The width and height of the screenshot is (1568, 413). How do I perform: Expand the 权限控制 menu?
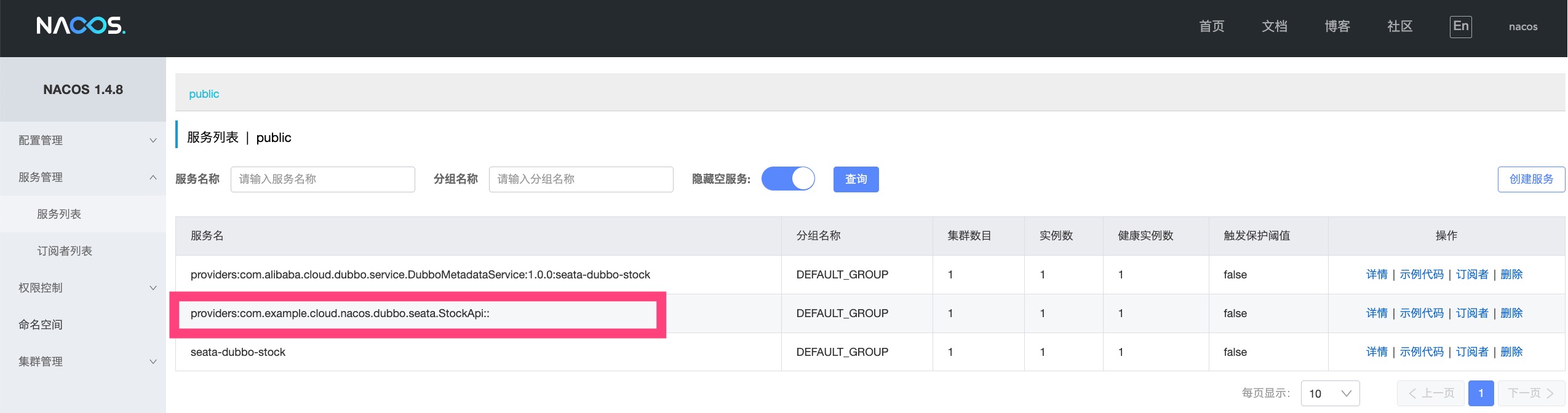point(83,288)
